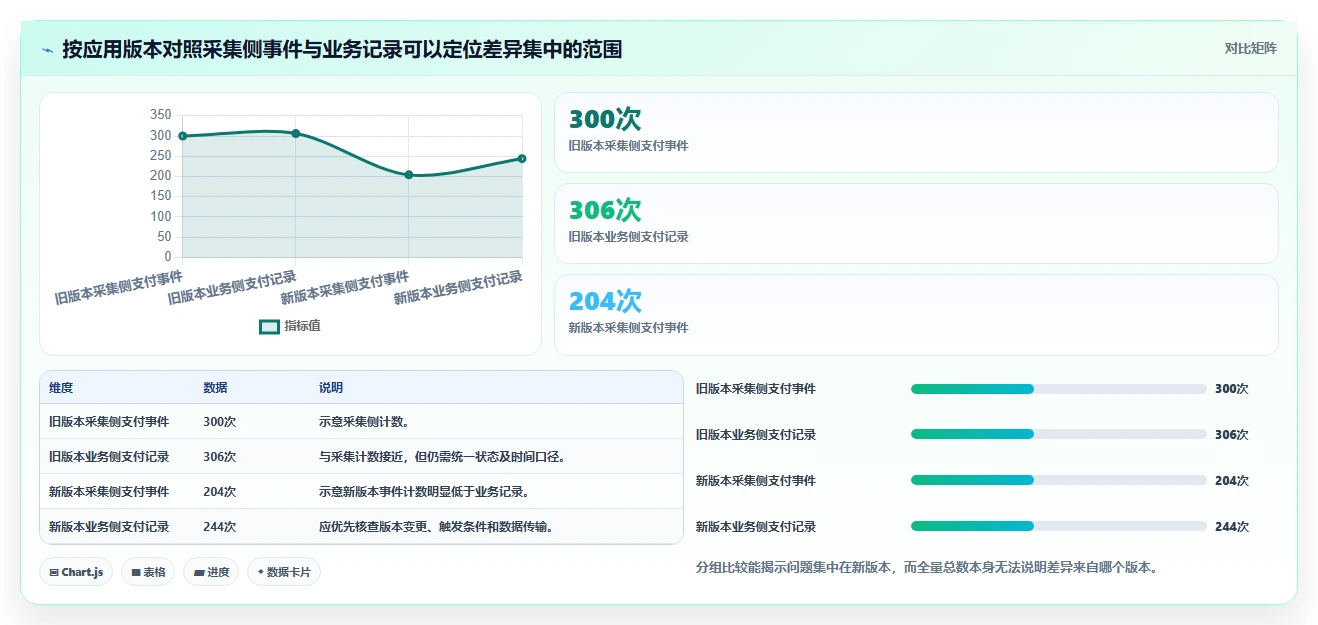Image resolution: width=1318 pixels, height=625 pixels.
Task: Click the icon in the 表格 chip
Action: pyautogui.click(x=136, y=573)
